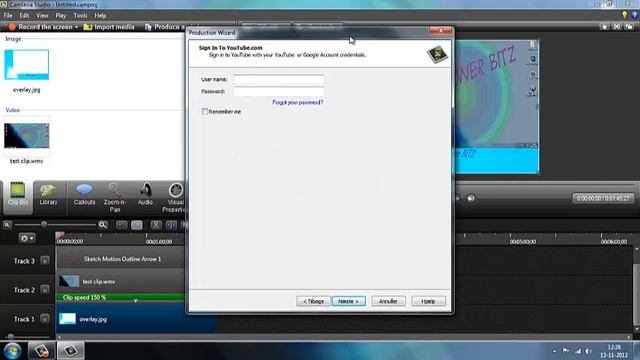This screenshot has width=640, height=360.
Task: Select the test clip.wmv clip on Track 2
Action: coord(122,282)
